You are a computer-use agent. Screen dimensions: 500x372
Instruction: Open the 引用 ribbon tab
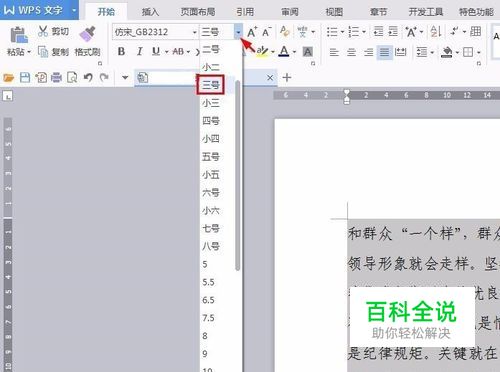tap(245, 12)
